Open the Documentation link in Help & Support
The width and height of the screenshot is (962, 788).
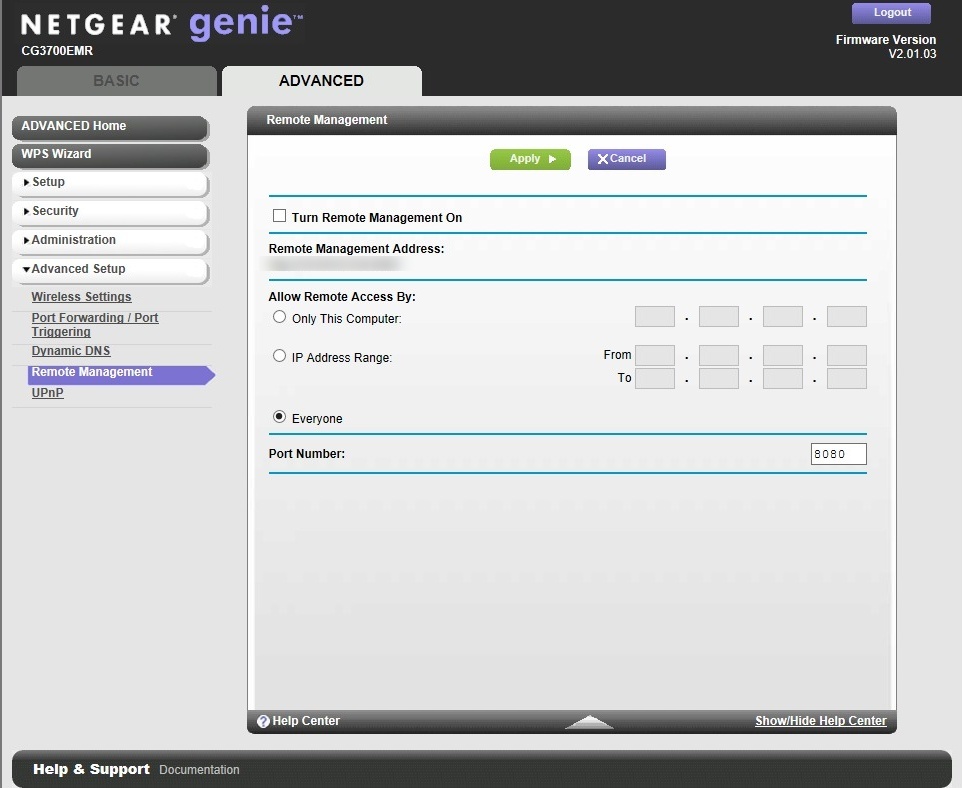pos(199,769)
